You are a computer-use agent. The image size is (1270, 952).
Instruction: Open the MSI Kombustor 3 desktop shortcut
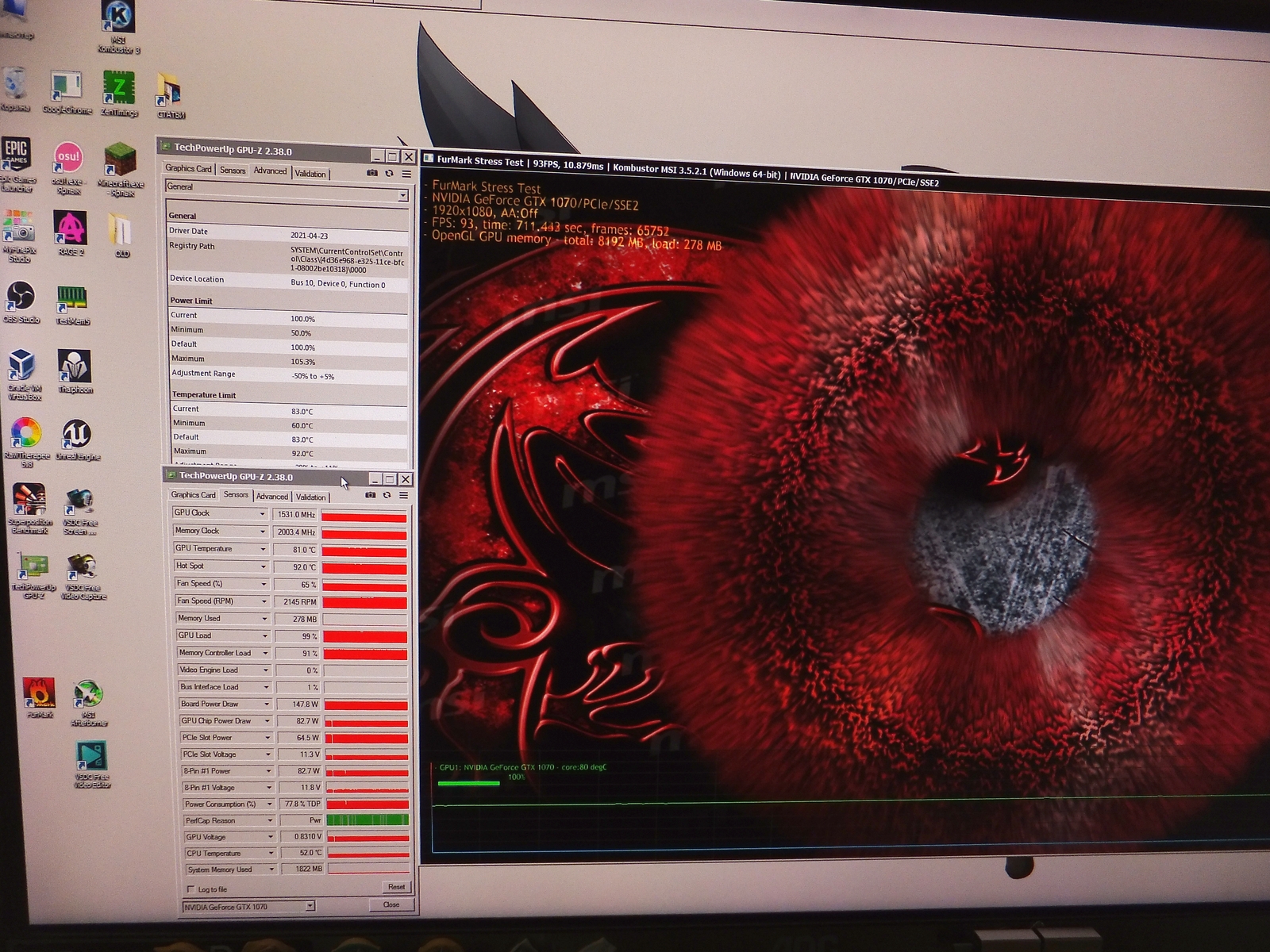pos(119,26)
